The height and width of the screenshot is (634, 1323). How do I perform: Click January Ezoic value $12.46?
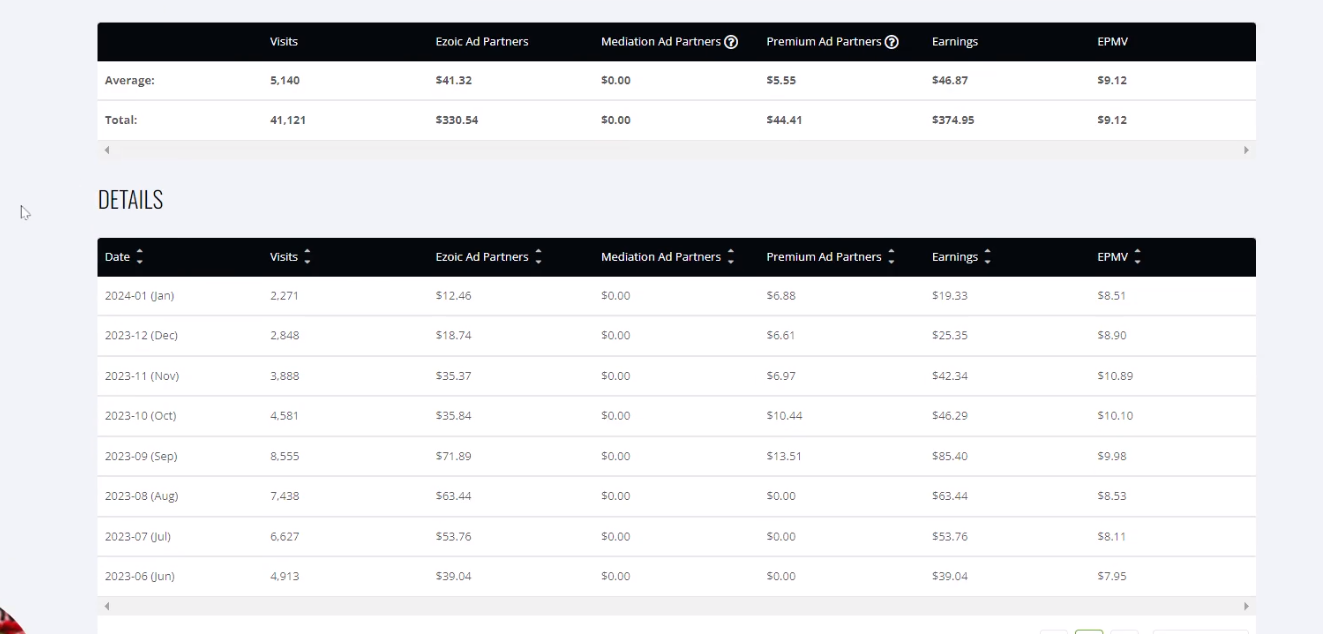[x=453, y=296]
